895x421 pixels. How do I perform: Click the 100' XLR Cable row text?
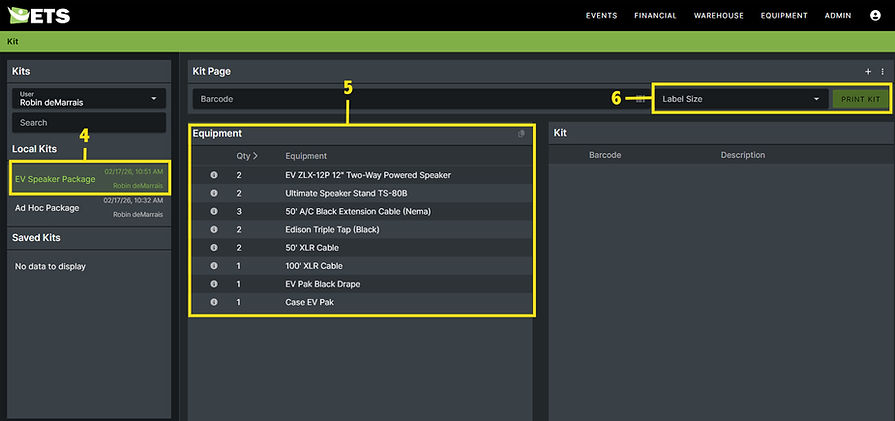click(314, 266)
